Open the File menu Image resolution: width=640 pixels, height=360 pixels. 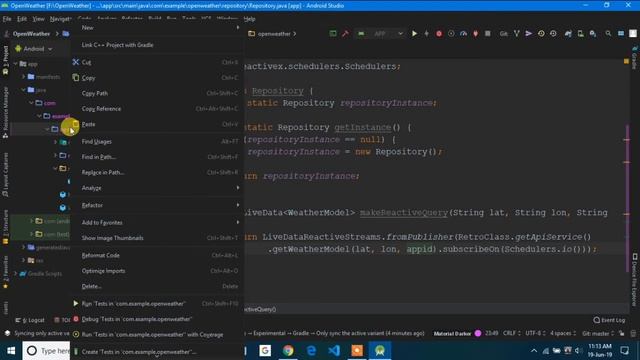coord(7,19)
